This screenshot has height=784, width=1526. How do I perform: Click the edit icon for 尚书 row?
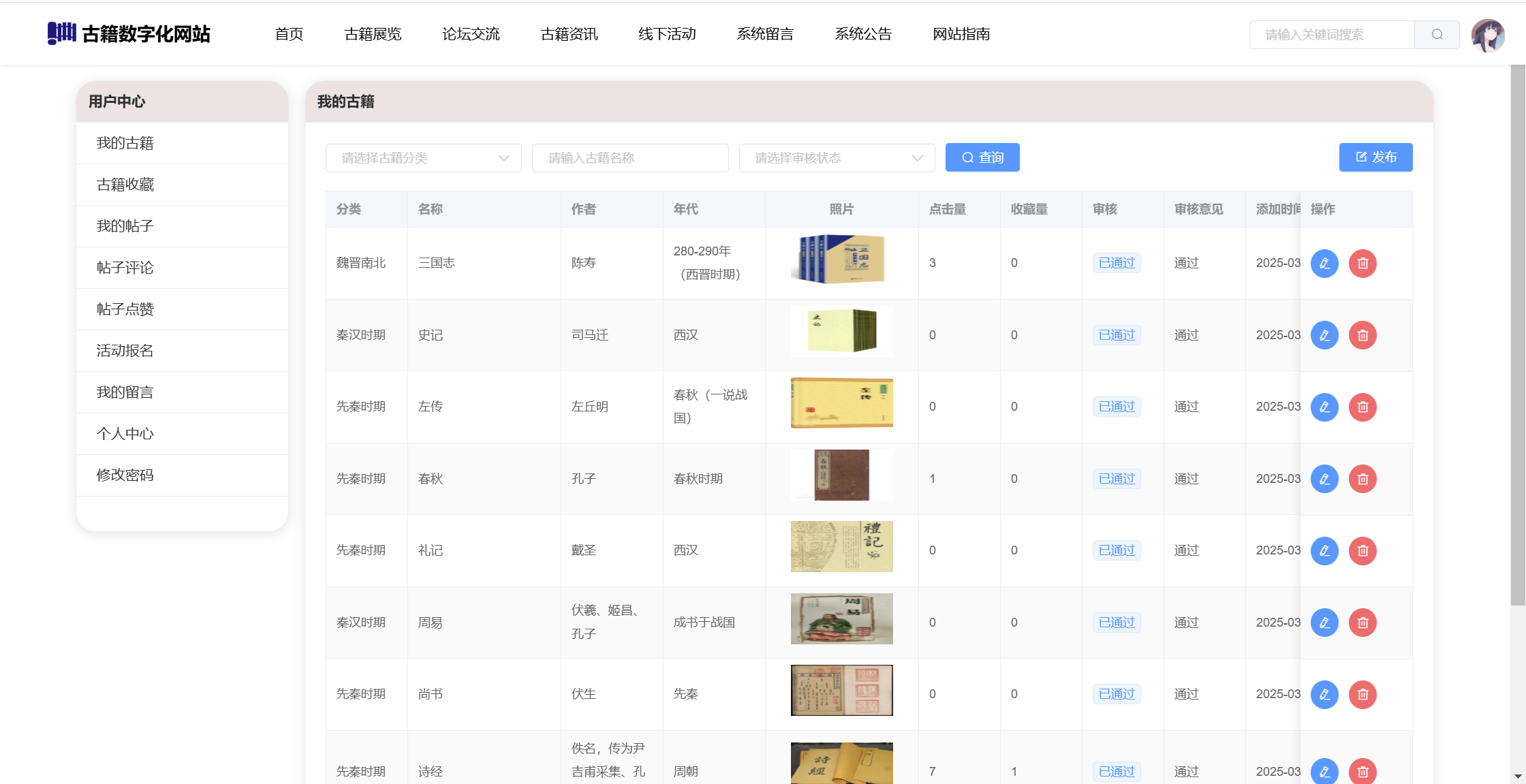click(x=1324, y=694)
